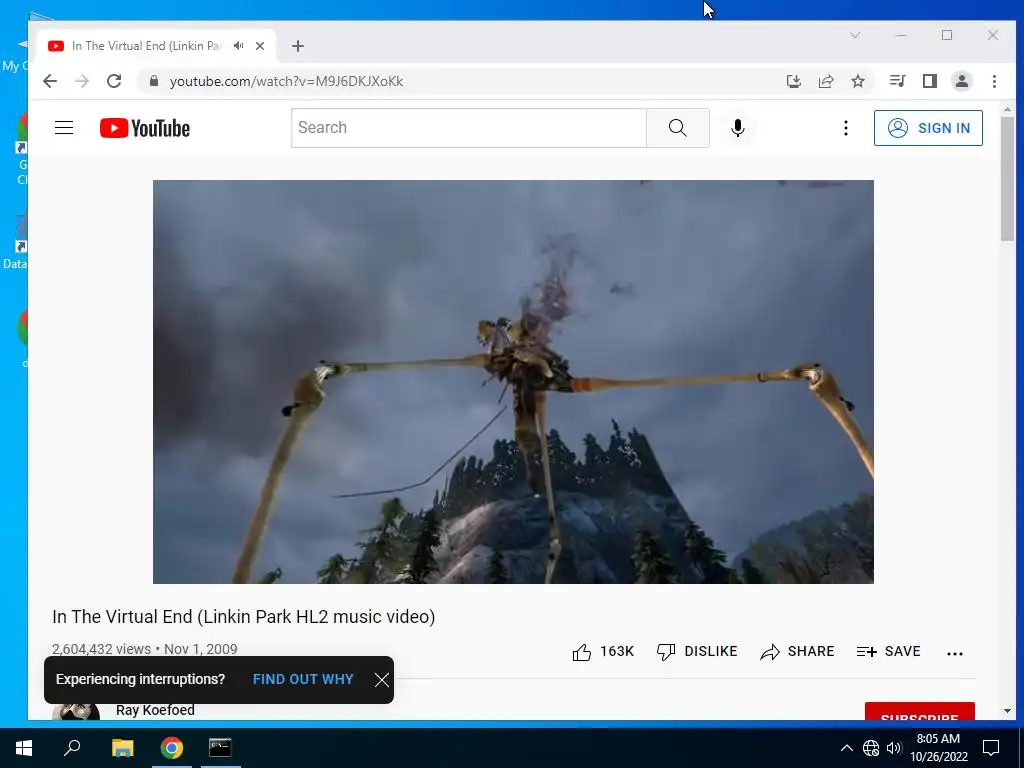
Task: Dismiss the interruptions notification
Action: 381,680
